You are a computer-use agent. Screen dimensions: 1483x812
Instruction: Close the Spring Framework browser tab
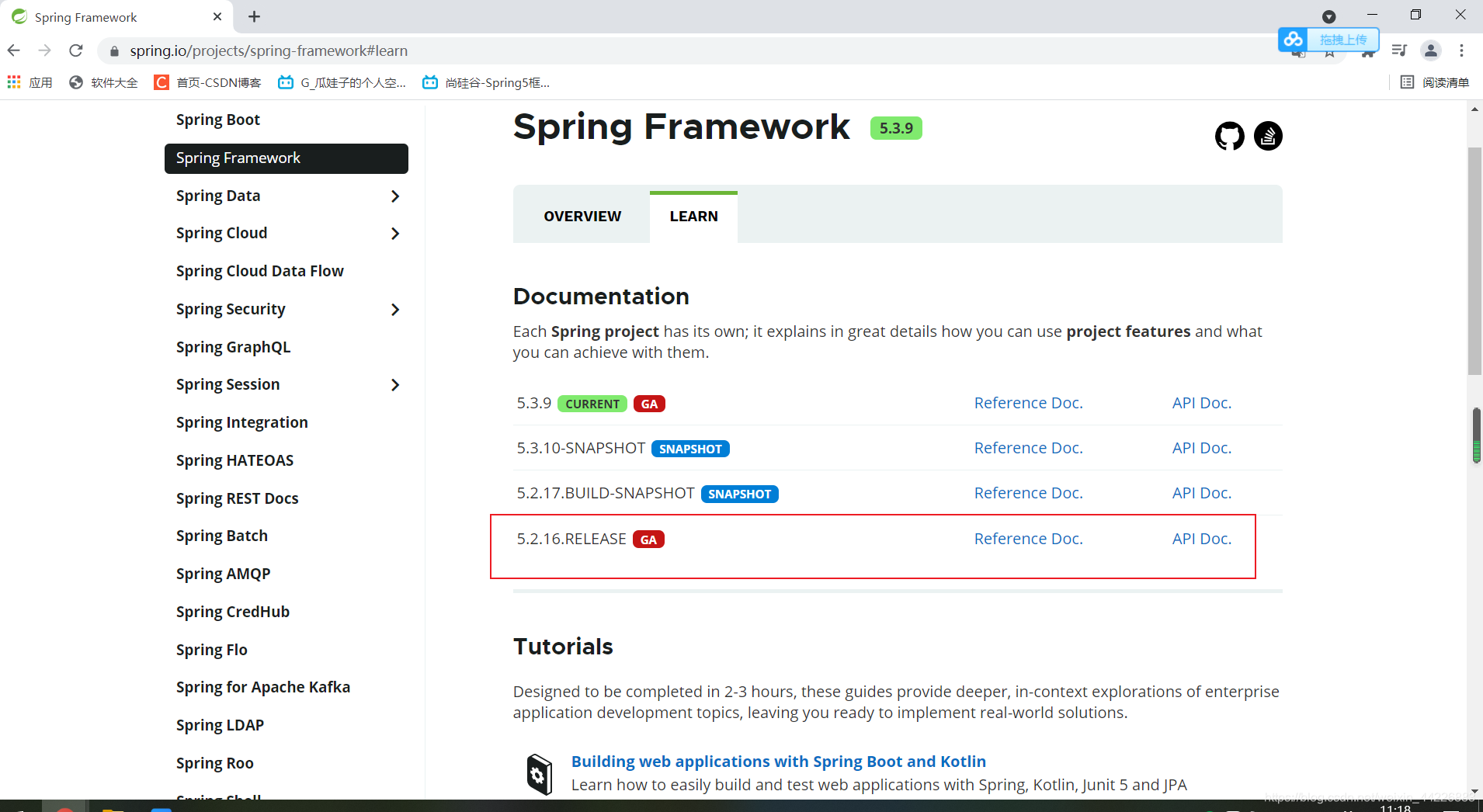point(217,16)
